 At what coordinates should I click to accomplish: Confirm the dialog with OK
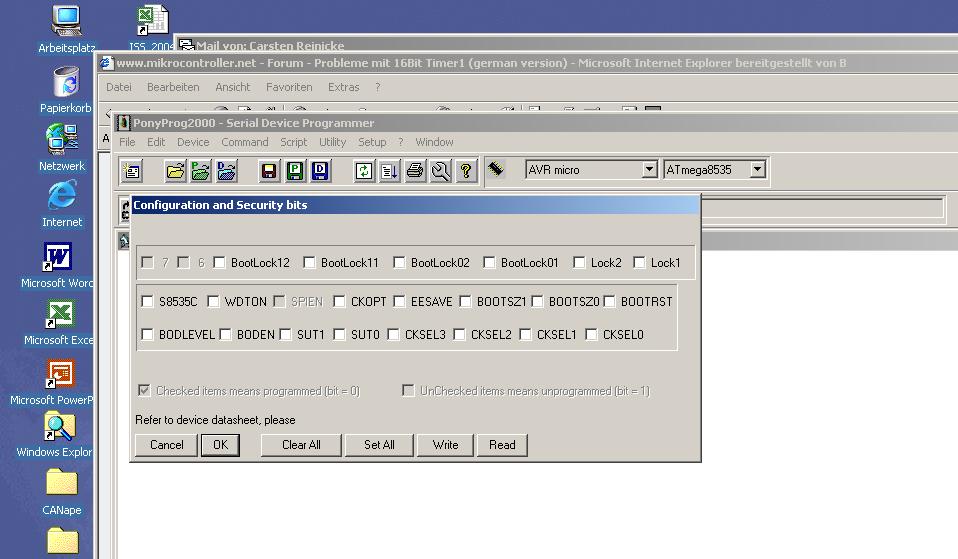(221, 445)
